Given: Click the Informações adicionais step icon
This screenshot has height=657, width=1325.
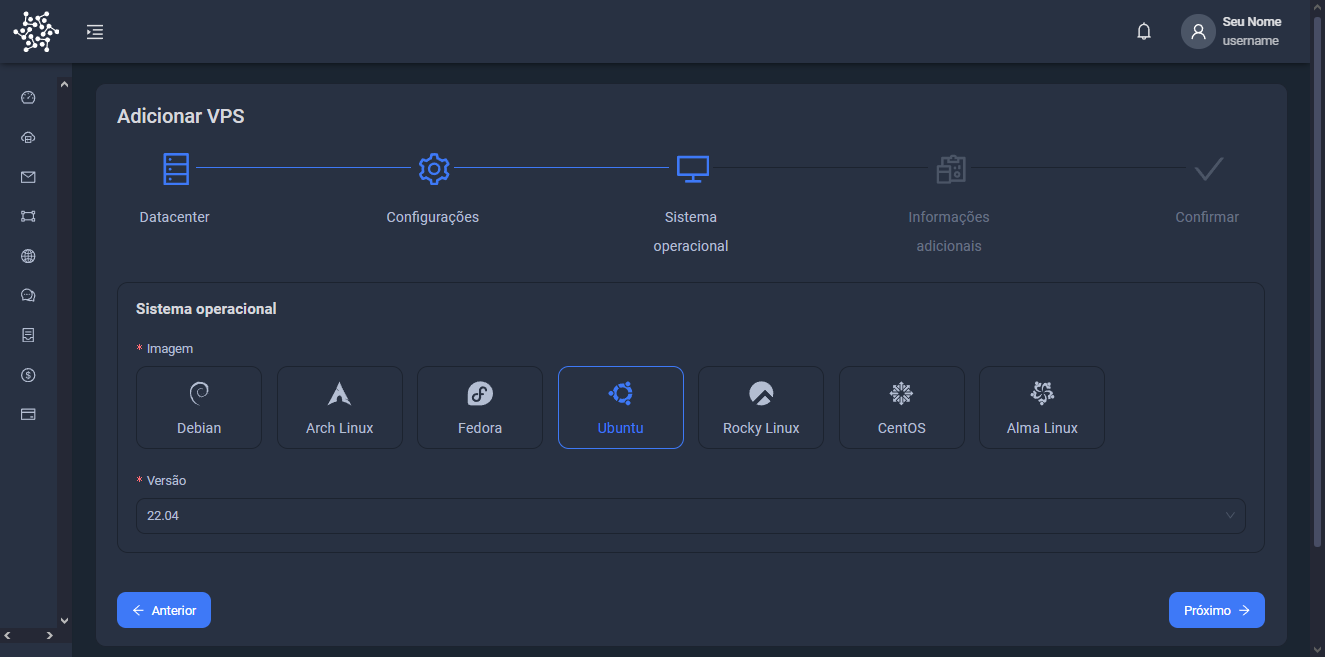Looking at the screenshot, I should [950, 168].
